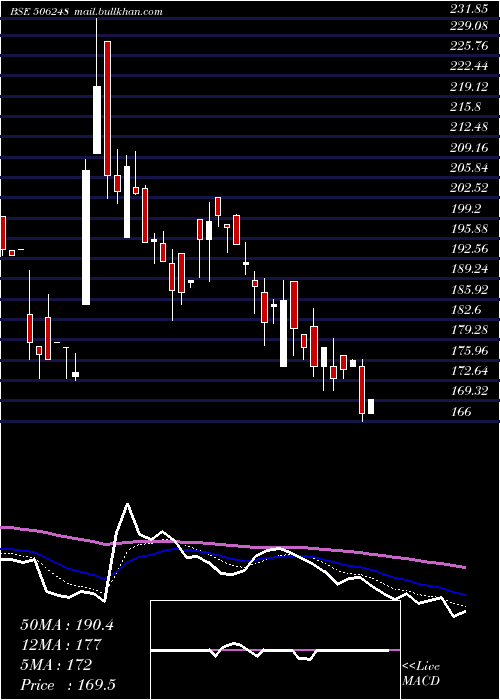500x700 pixels.
Task: Click the tallest red candlestick near peak
Action: [x=107, y=108]
